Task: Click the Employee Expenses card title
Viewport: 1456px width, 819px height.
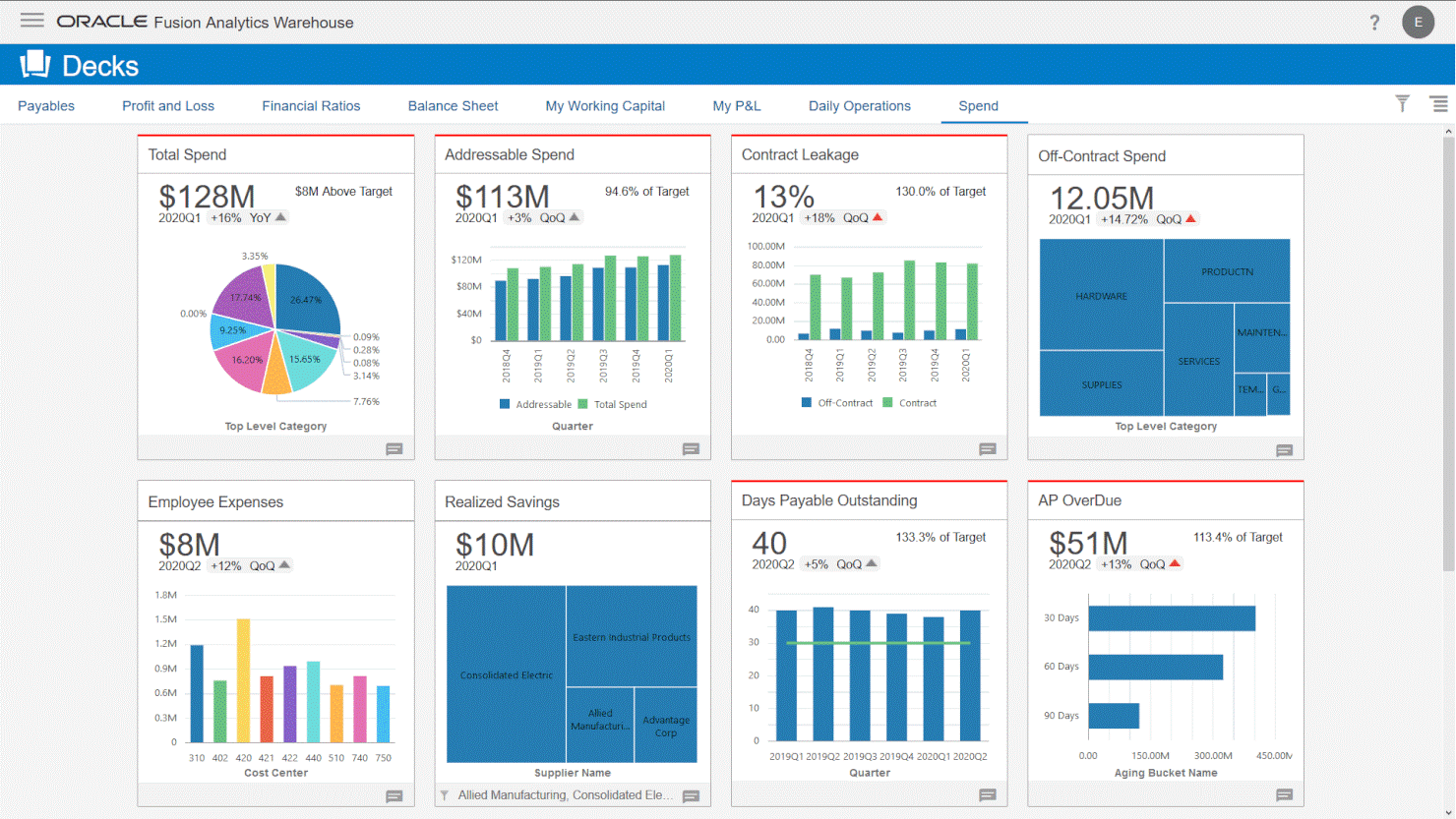Action: coord(215,502)
